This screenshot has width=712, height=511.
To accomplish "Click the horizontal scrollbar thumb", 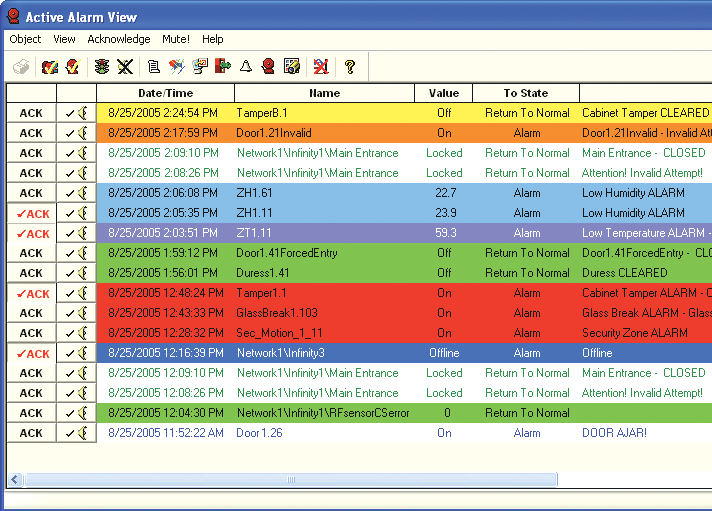I will pyautogui.click(x=291, y=479).
